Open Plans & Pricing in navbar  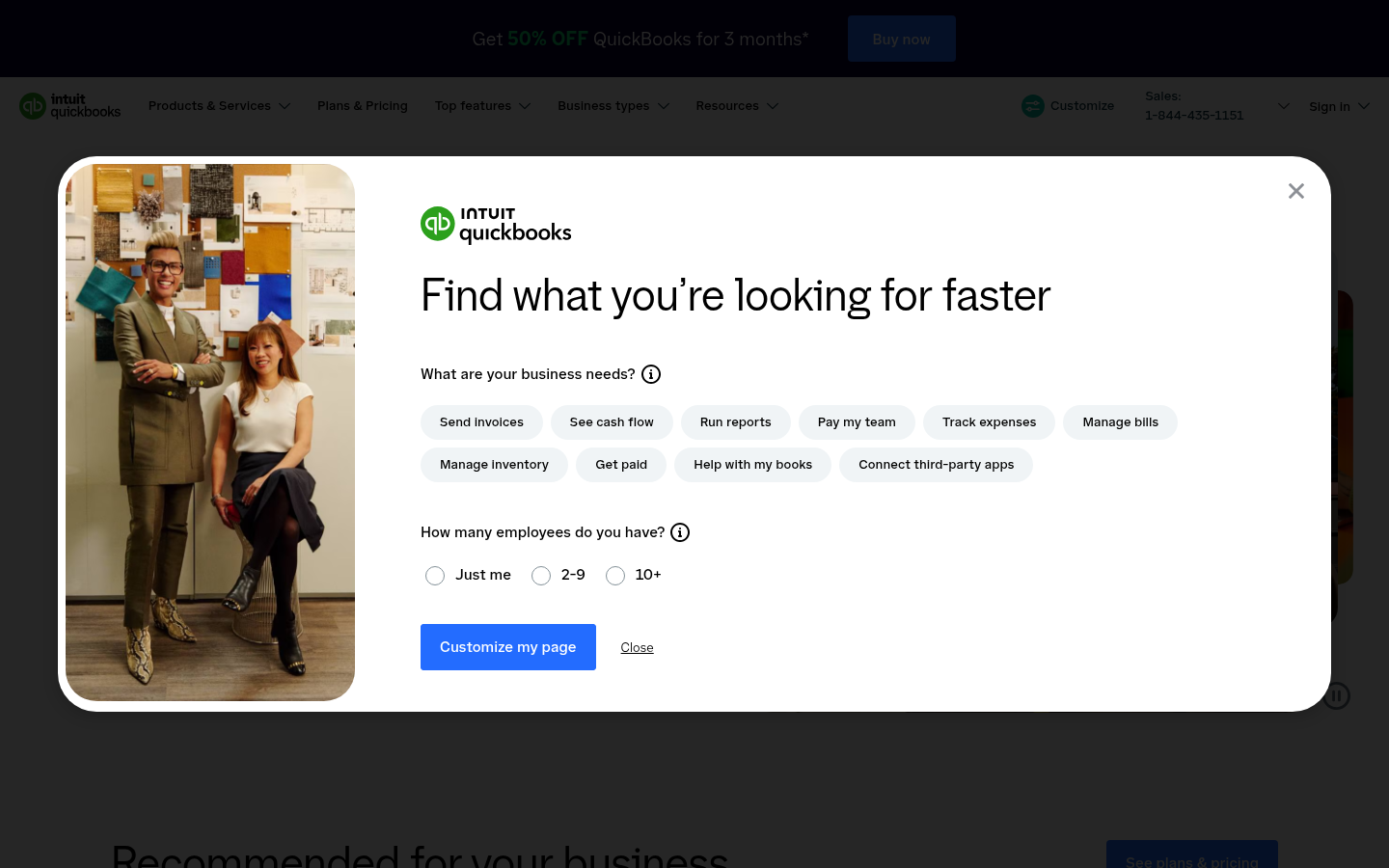pos(363,106)
